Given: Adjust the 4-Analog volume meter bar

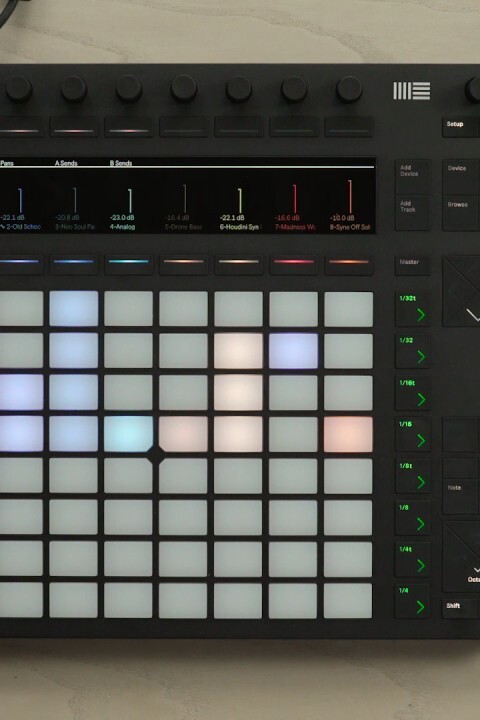Looking at the screenshot, I should coord(130,201).
